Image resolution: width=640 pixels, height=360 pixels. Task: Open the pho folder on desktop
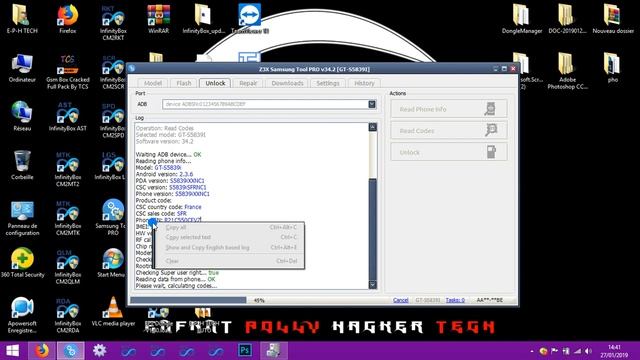click(612, 67)
